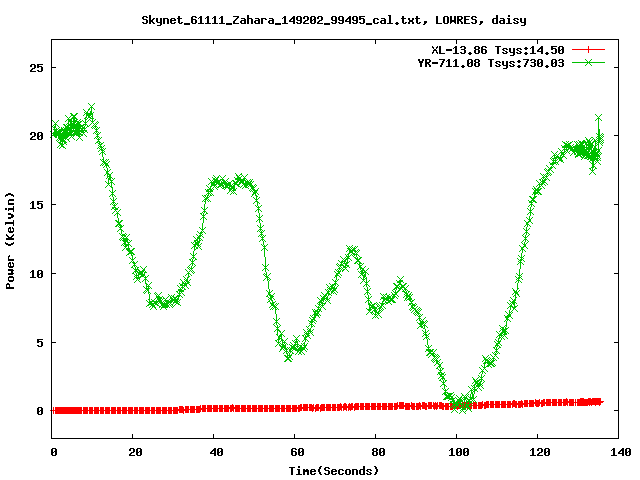The width and height of the screenshot is (640, 480).
Task: Click the right end of the red XL curve
Action: click(x=599, y=401)
